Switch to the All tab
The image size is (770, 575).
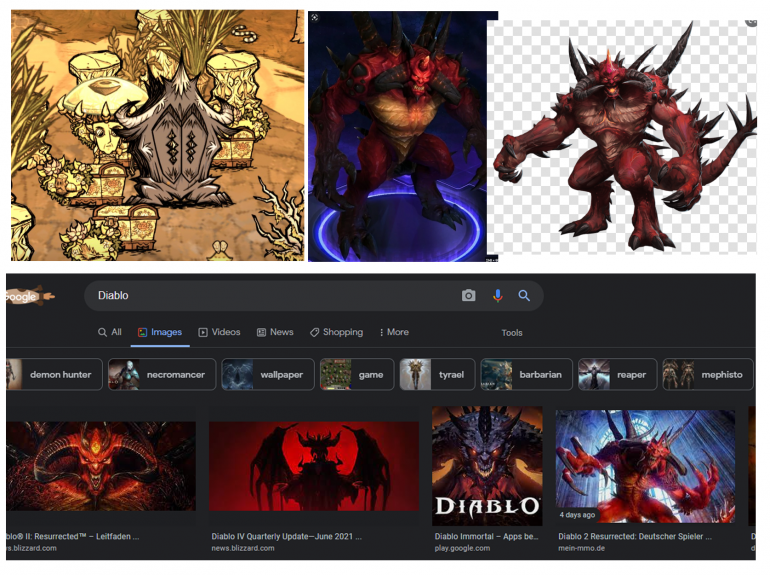(x=110, y=332)
